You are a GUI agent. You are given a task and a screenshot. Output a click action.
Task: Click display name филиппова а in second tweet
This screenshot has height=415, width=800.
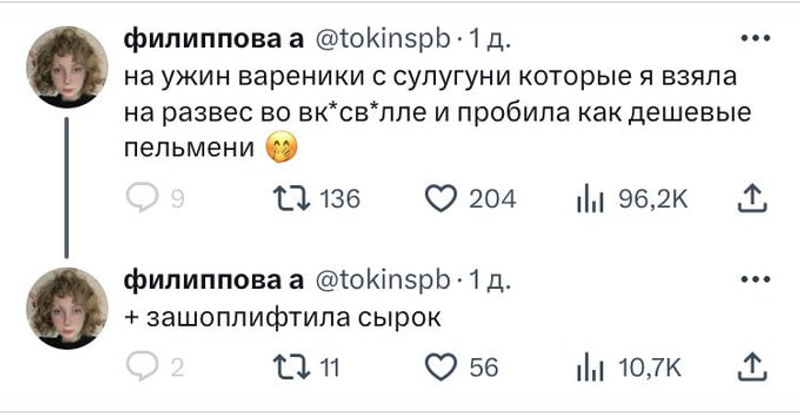[212, 279]
